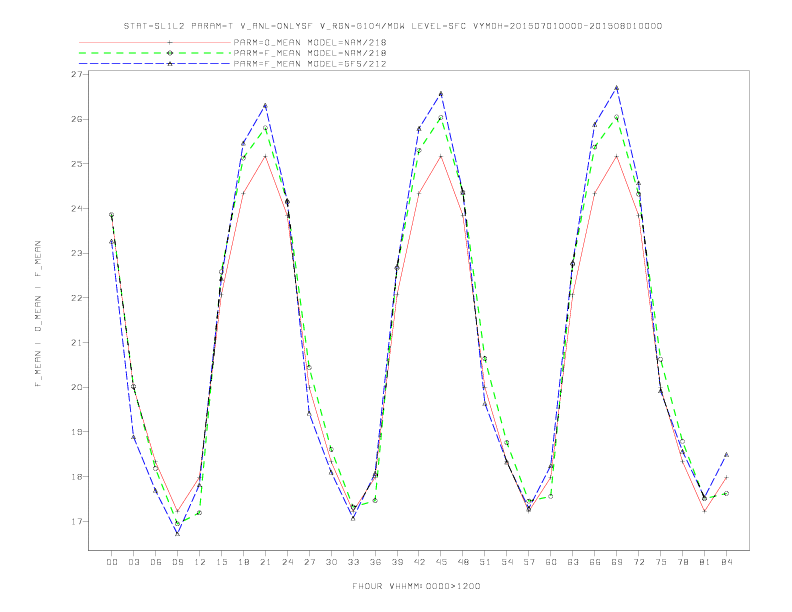
Task: Click green NAM circle marker at hour 12
Action: (x=200, y=513)
